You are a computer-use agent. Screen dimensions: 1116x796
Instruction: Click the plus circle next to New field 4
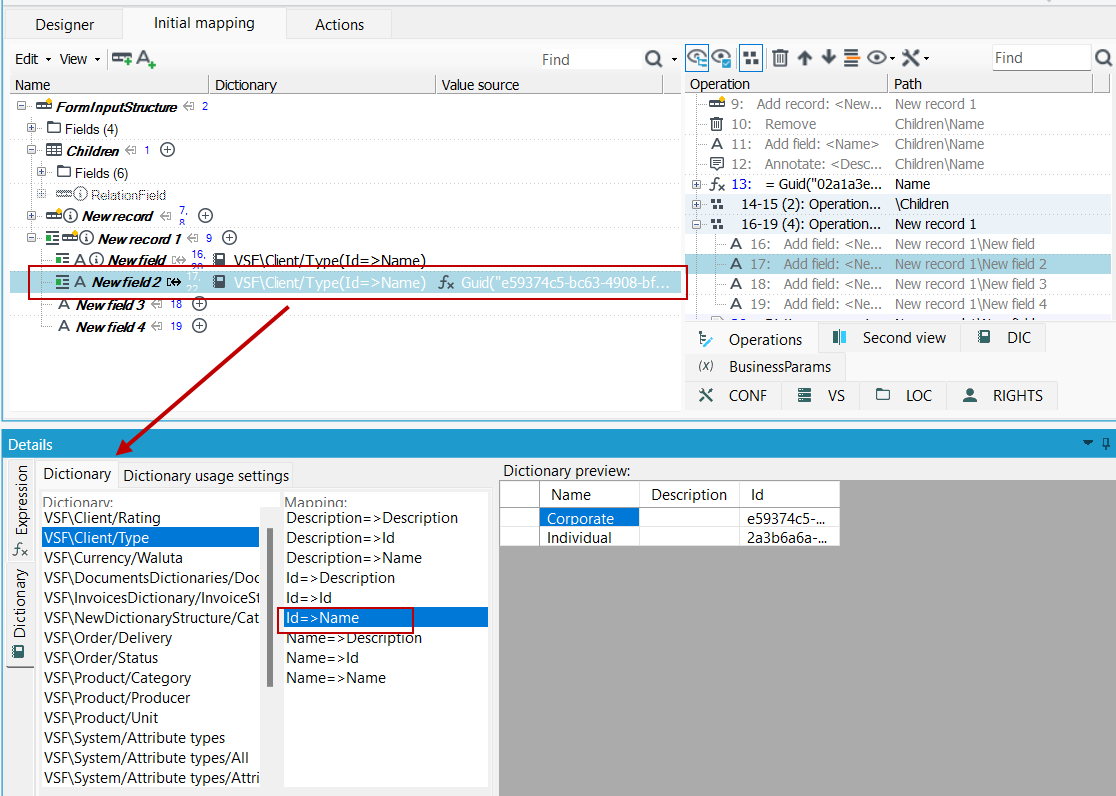tap(200, 326)
